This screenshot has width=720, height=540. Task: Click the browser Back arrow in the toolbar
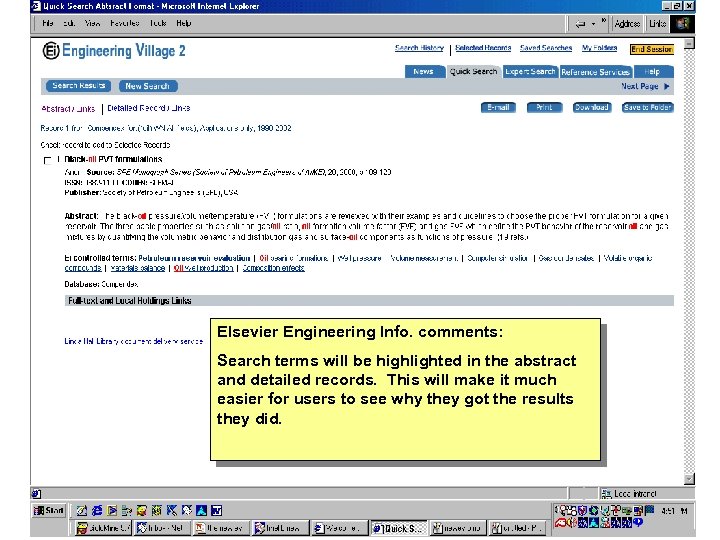580,24
